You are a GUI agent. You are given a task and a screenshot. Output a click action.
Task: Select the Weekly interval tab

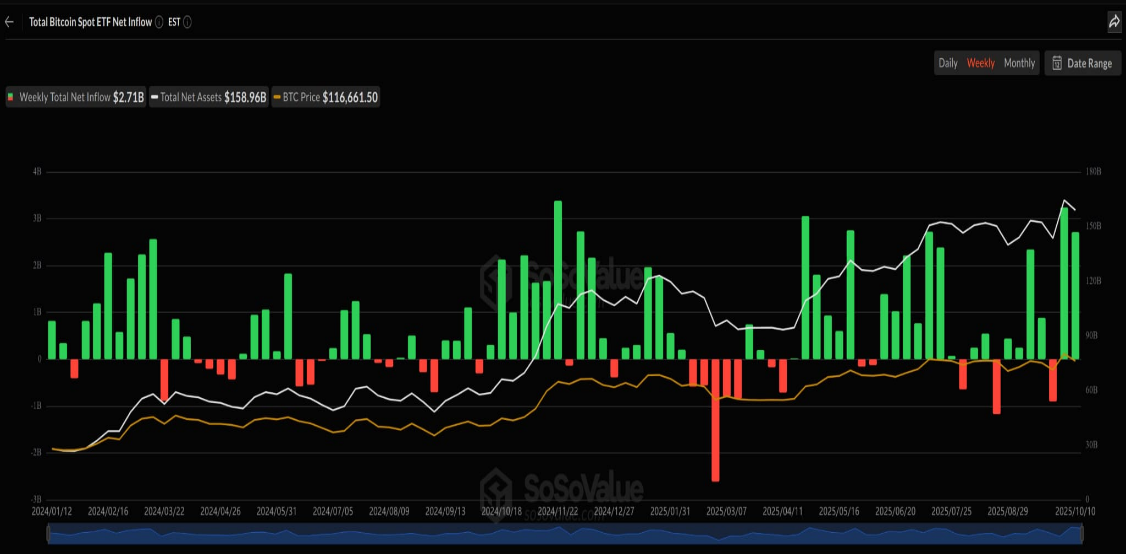point(980,63)
